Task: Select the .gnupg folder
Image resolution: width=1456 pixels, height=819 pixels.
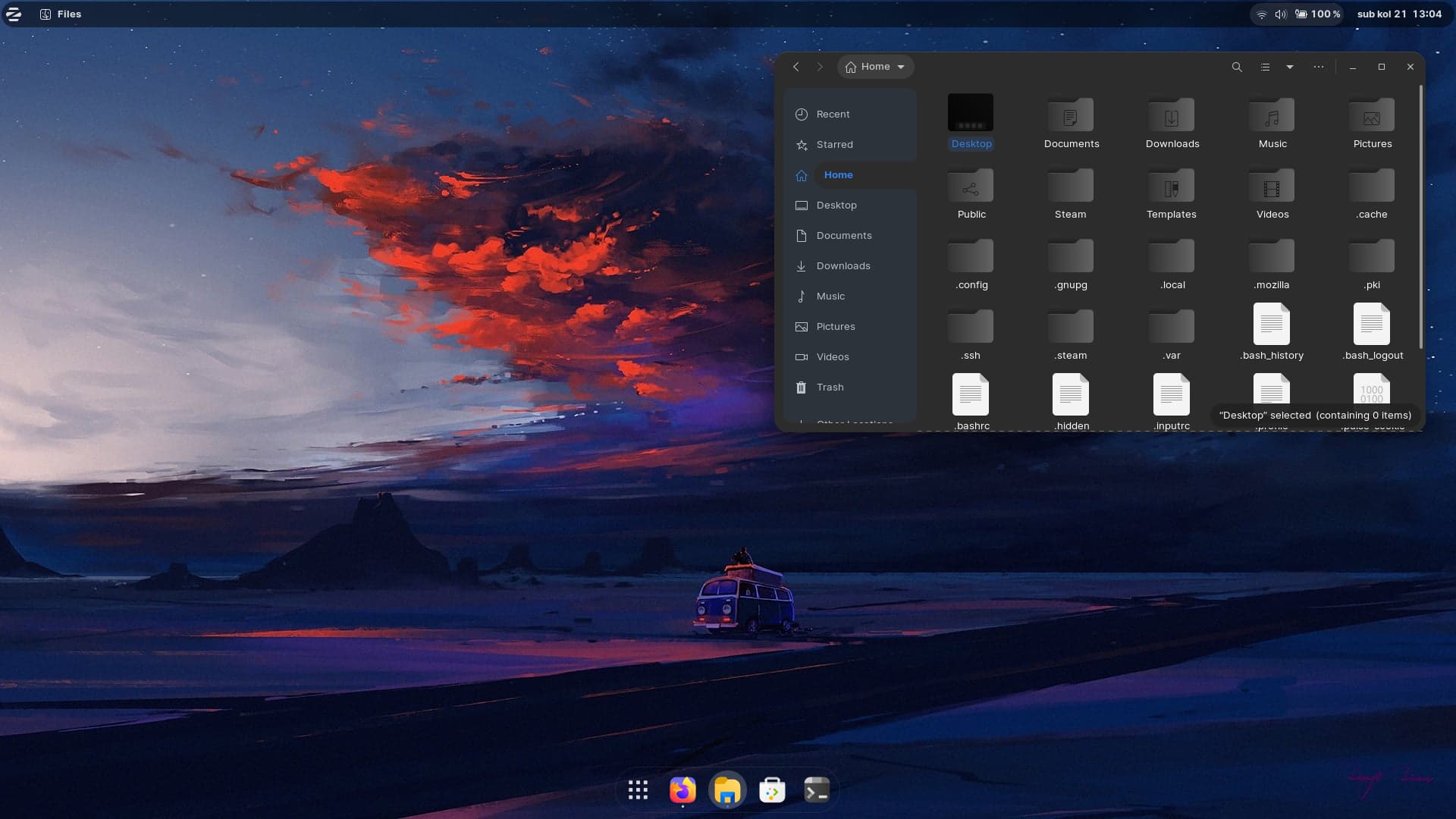Action: 1070,256
